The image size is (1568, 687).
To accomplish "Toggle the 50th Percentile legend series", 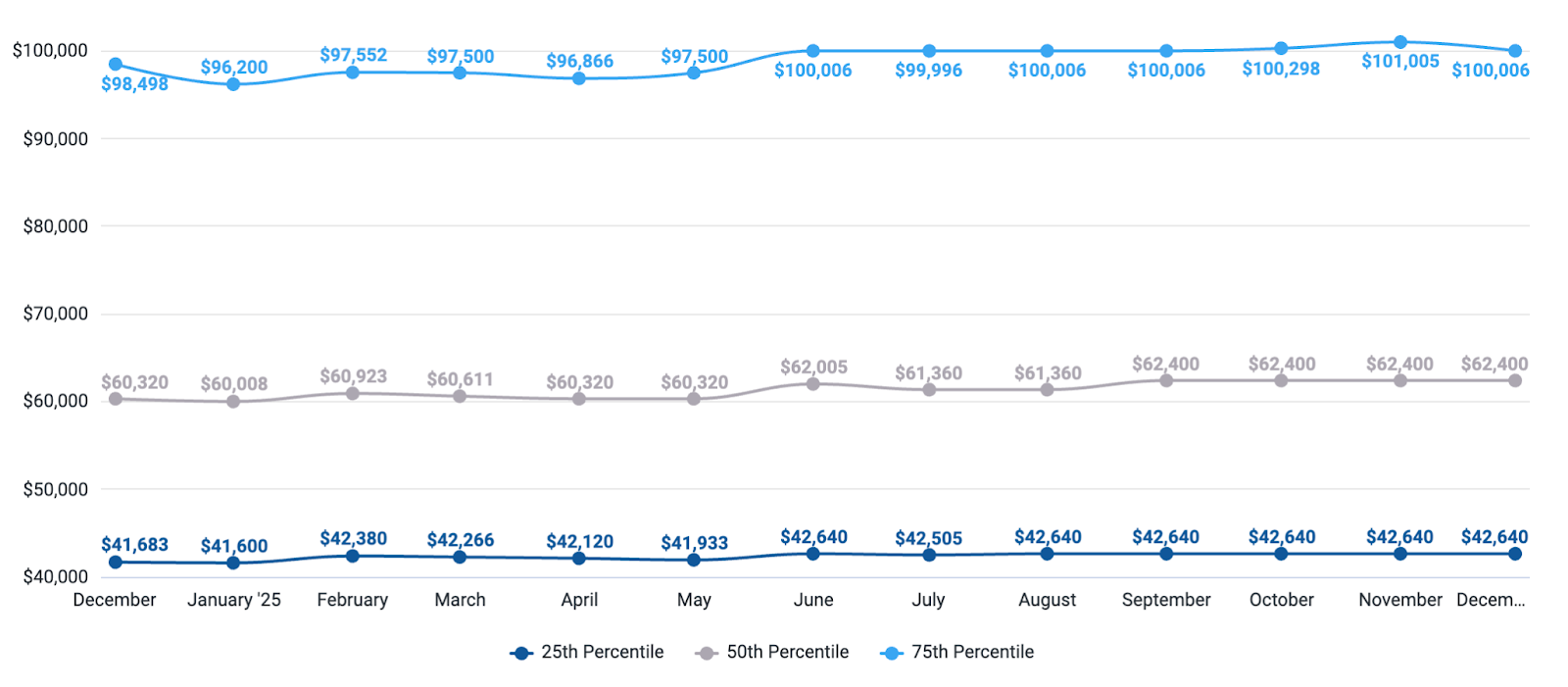I will coord(787,653).
